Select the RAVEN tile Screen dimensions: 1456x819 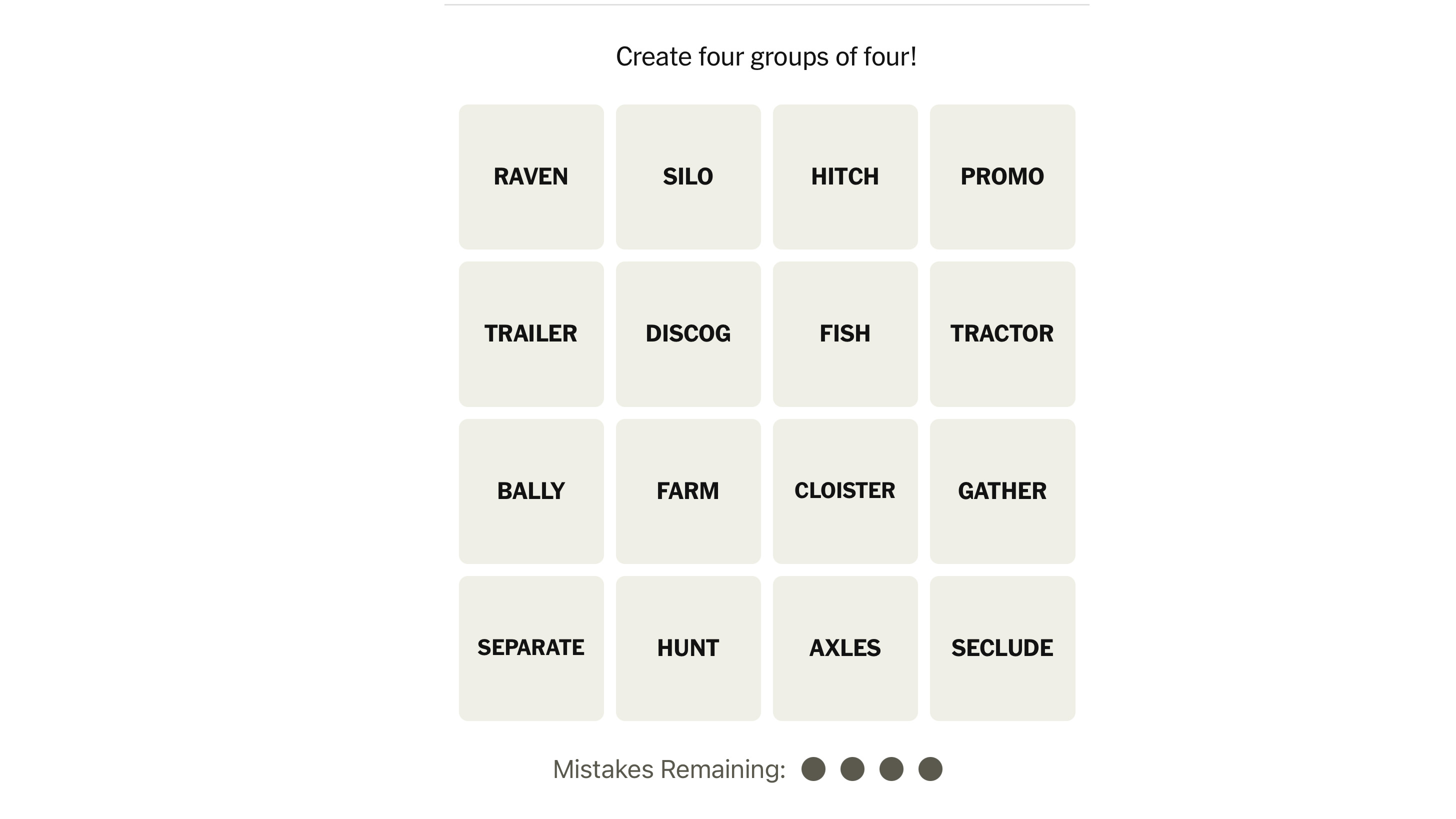[x=530, y=177]
